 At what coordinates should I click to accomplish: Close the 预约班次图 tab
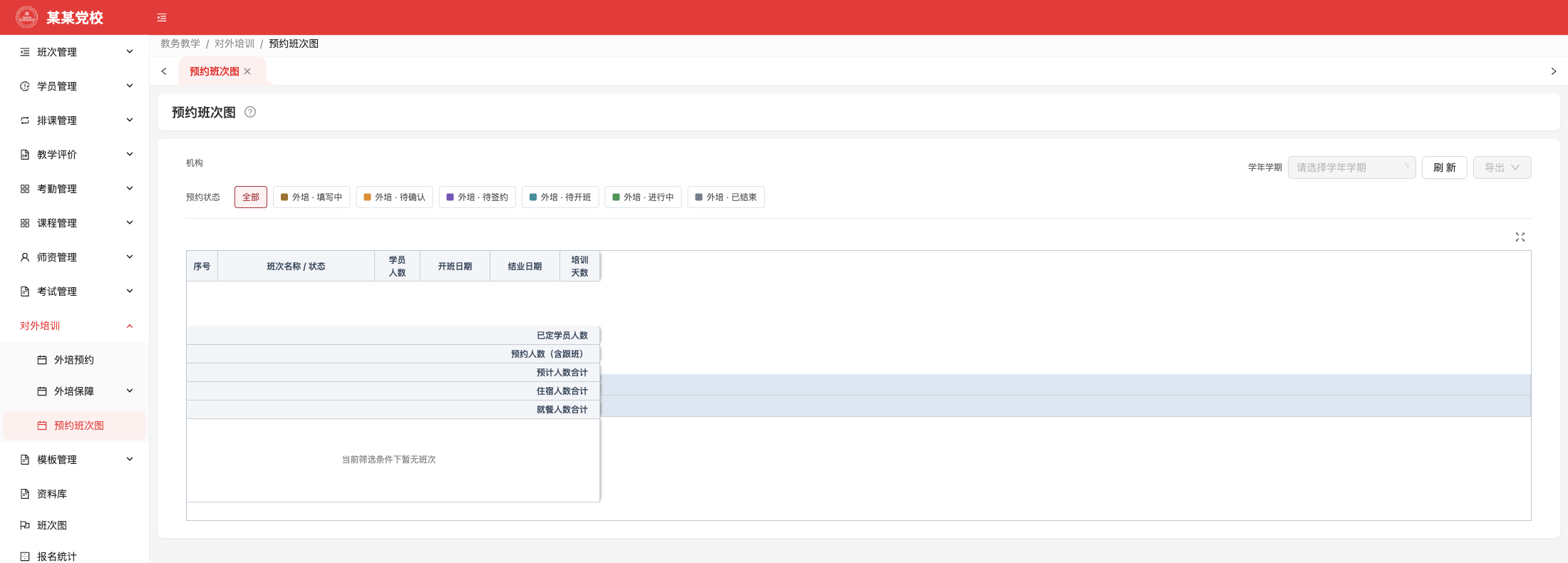pos(247,71)
